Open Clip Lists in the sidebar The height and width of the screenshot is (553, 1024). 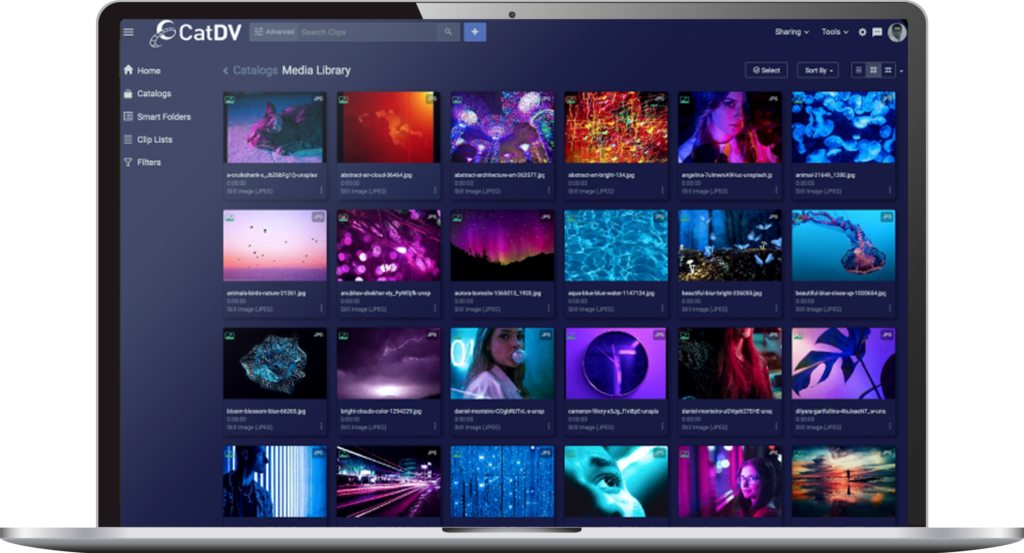pos(154,140)
